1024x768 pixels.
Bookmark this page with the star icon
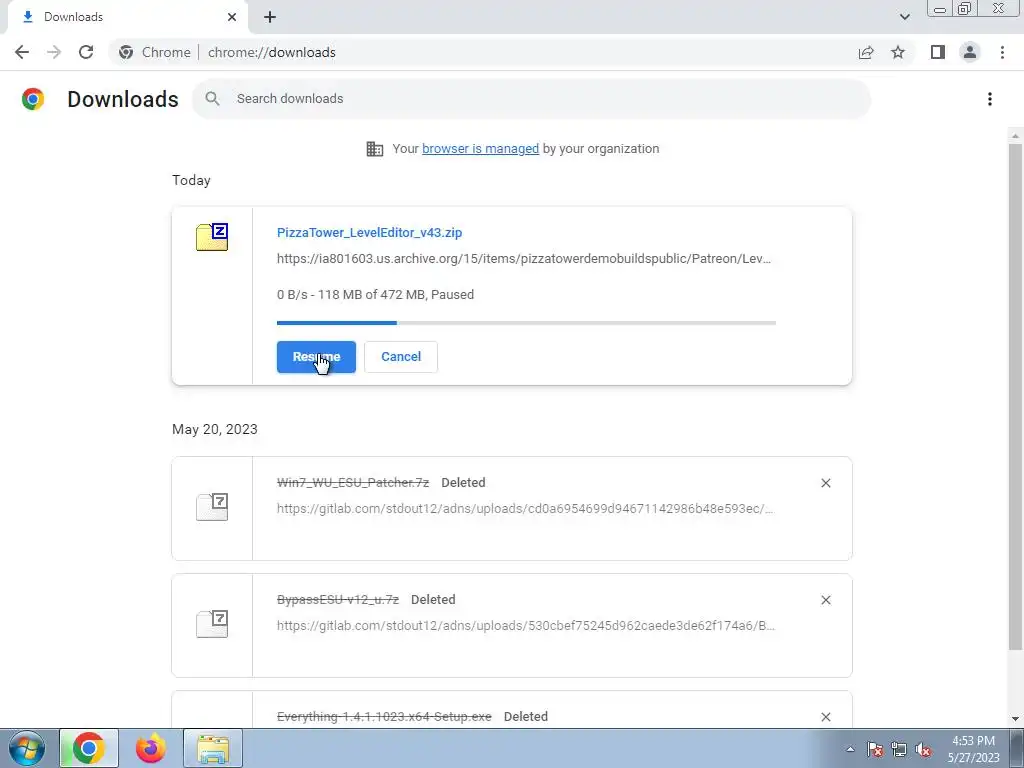(x=898, y=52)
